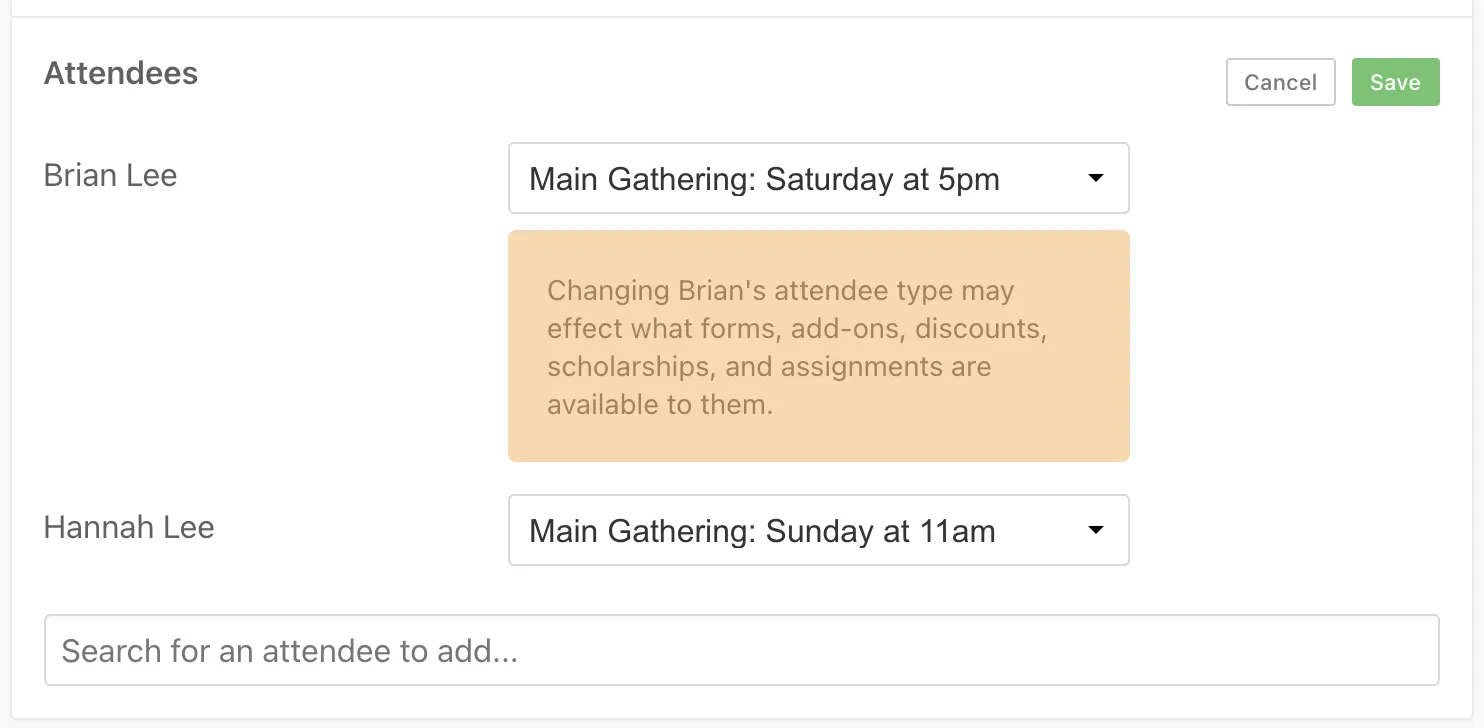Click the caret arrow beside Sunday at 11am

1096,530
